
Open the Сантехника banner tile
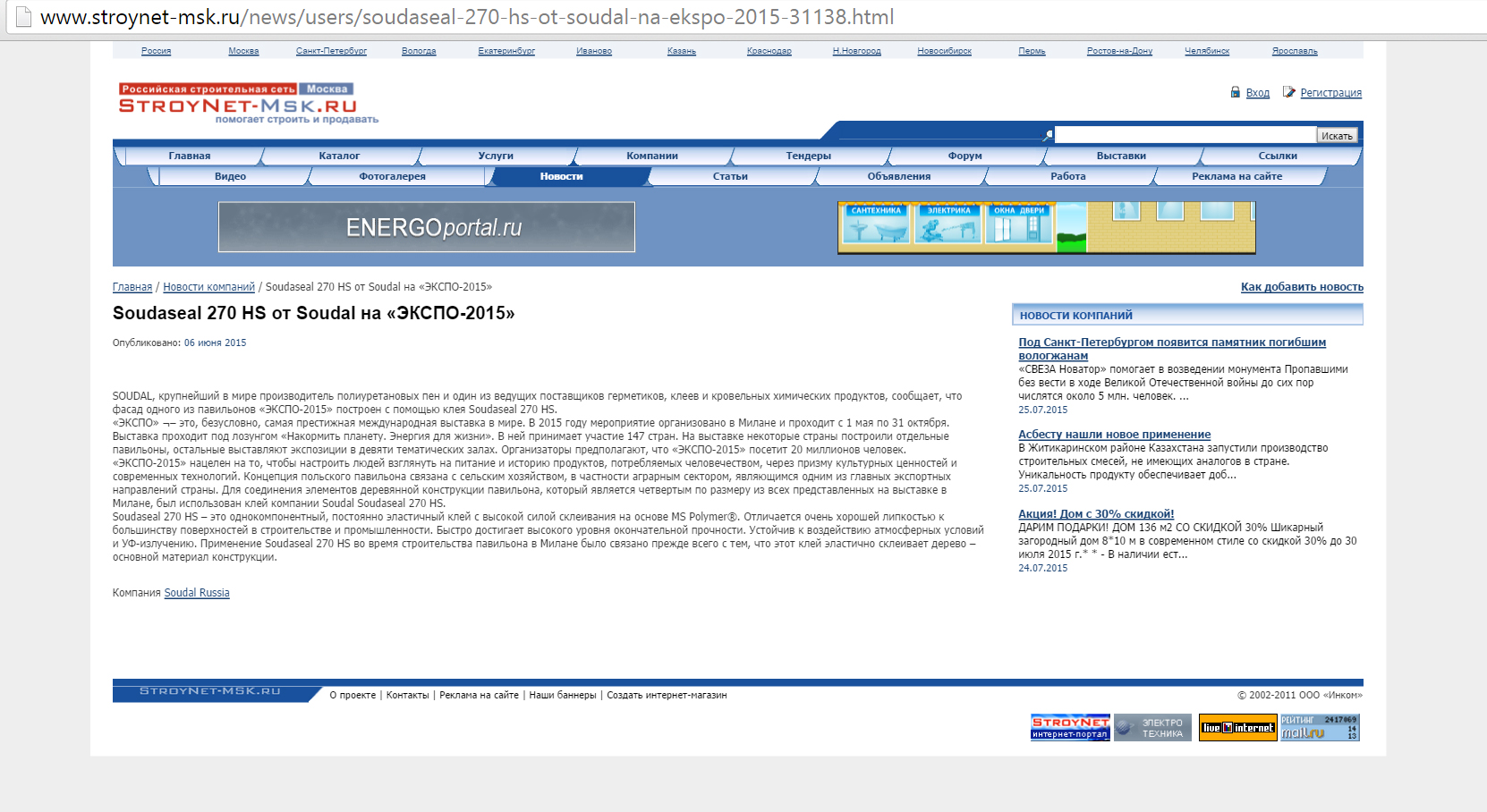pyautogui.click(x=876, y=224)
